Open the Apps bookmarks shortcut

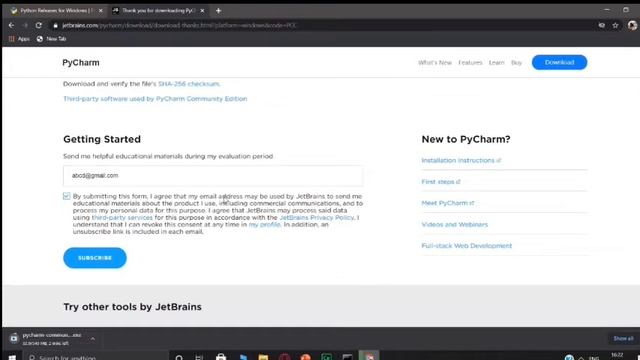[x=20, y=39]
